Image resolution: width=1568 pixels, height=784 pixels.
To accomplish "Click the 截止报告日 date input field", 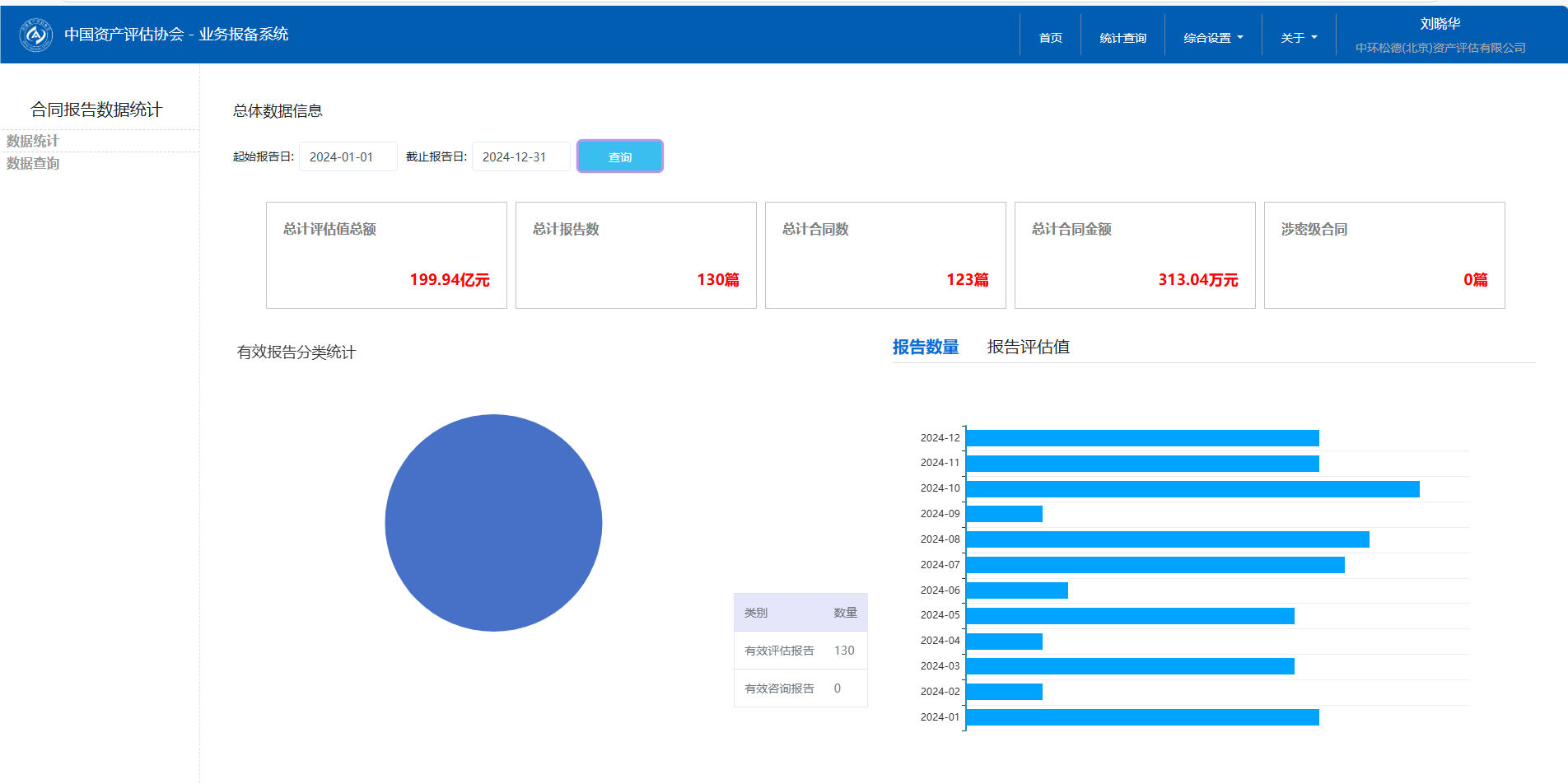I will tap(520, 156).
